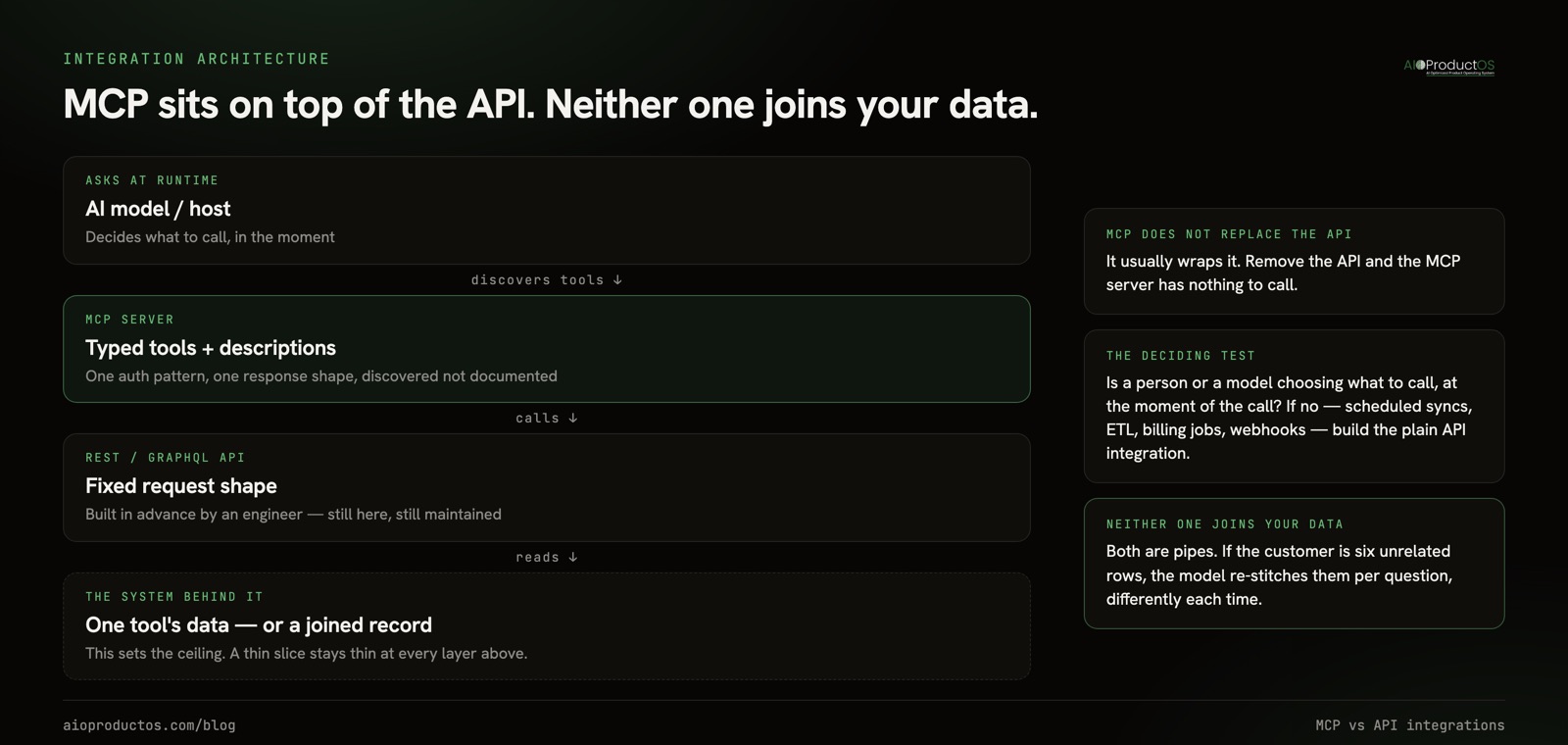Select the 'Fixed request shape' title
The width and height of the screenshot is (1568, 745).
pos(181,486)
